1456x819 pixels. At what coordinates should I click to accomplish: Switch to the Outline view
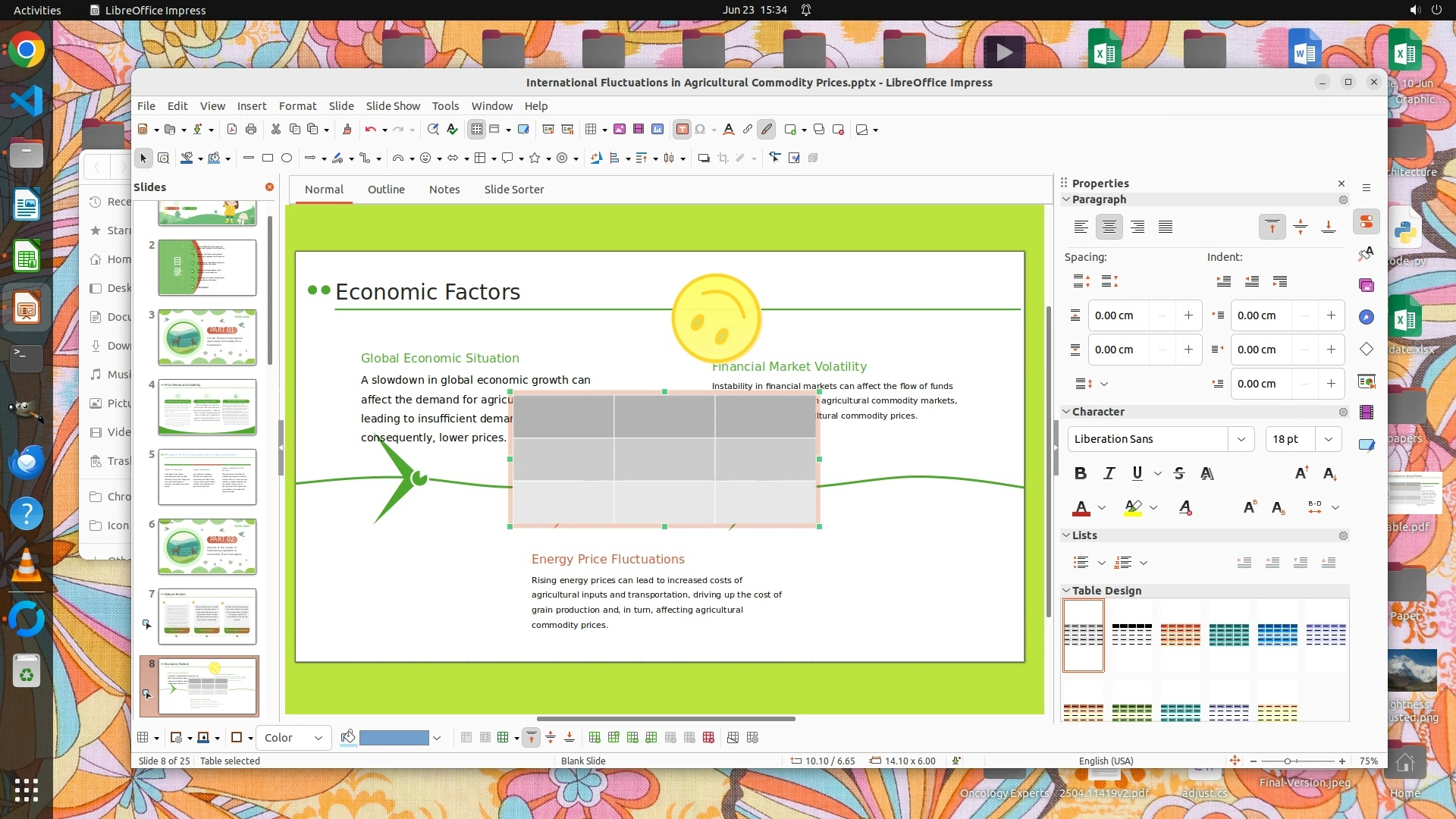(x=386, y=190)
